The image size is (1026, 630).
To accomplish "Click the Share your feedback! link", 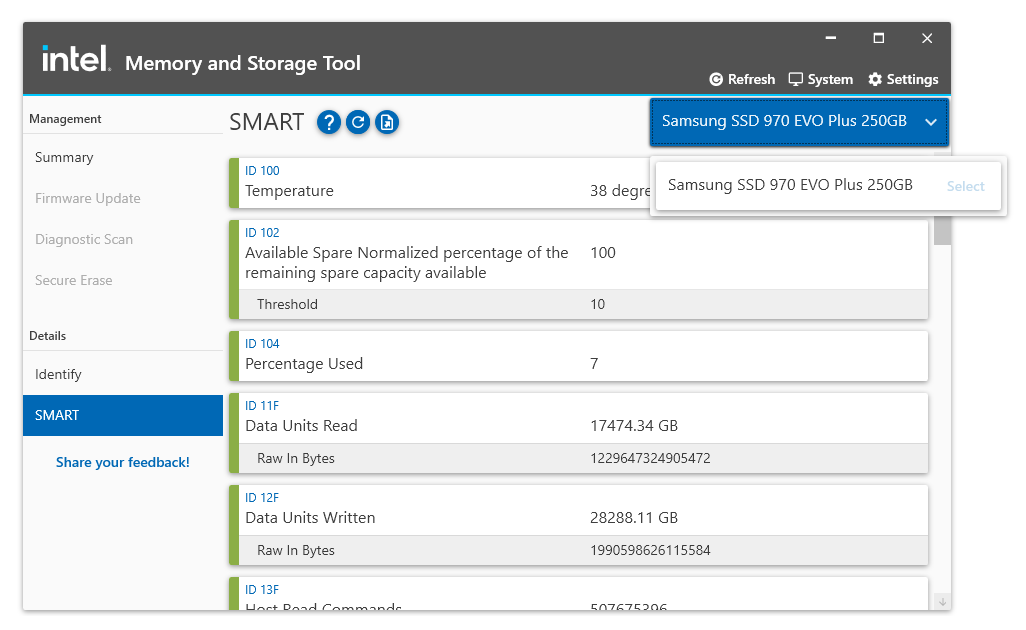I will [x=122, y=463].
